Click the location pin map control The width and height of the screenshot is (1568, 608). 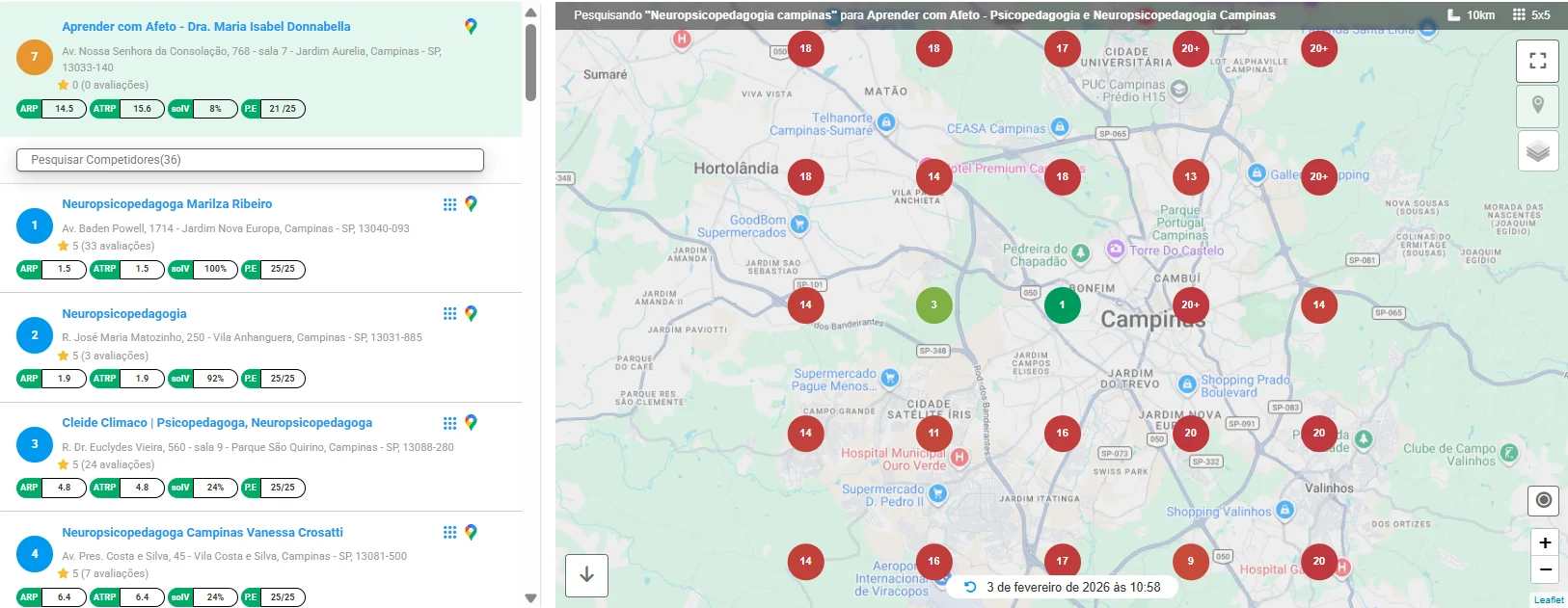pos(1537,105)
